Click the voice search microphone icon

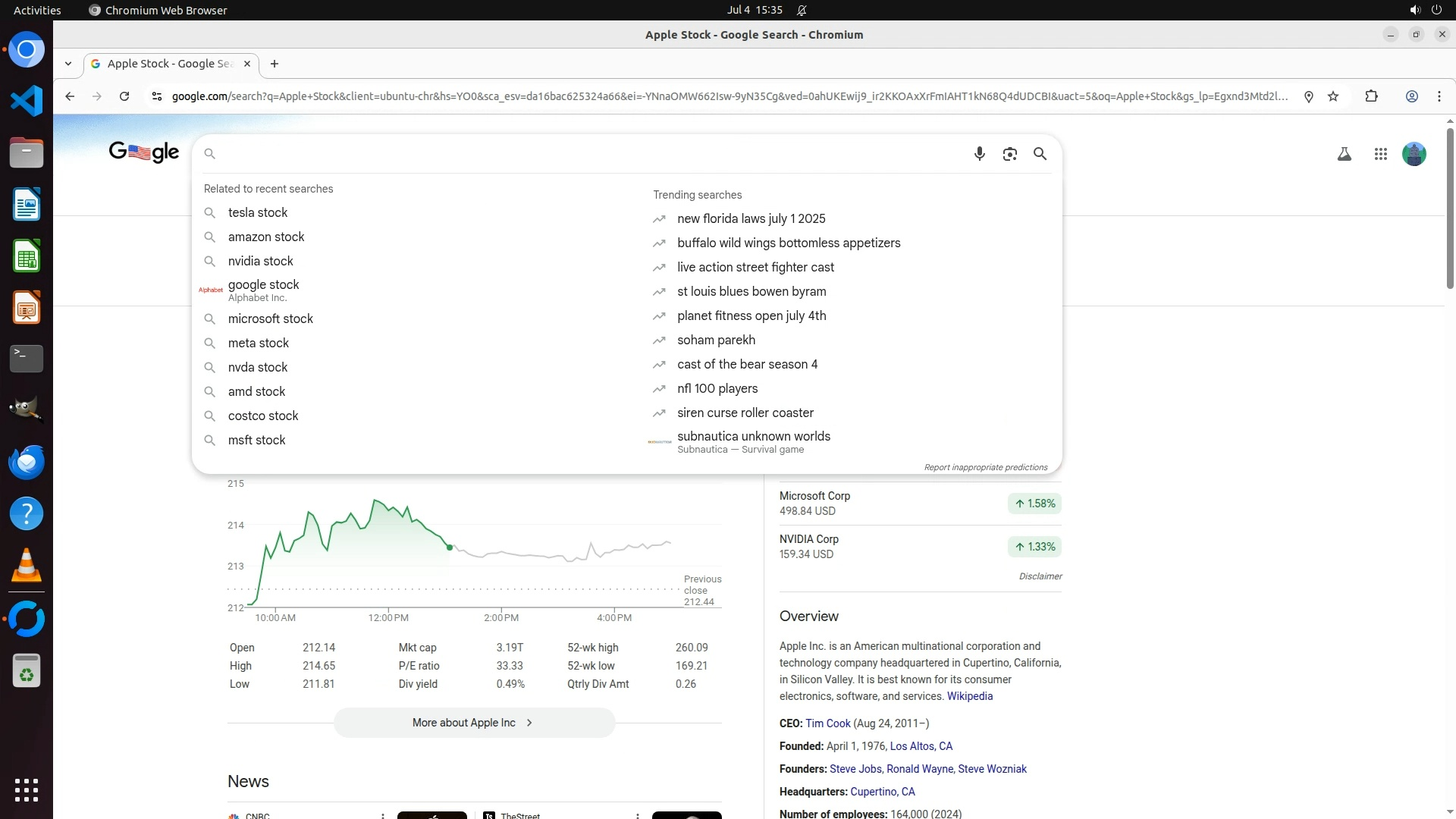(979, 154)
